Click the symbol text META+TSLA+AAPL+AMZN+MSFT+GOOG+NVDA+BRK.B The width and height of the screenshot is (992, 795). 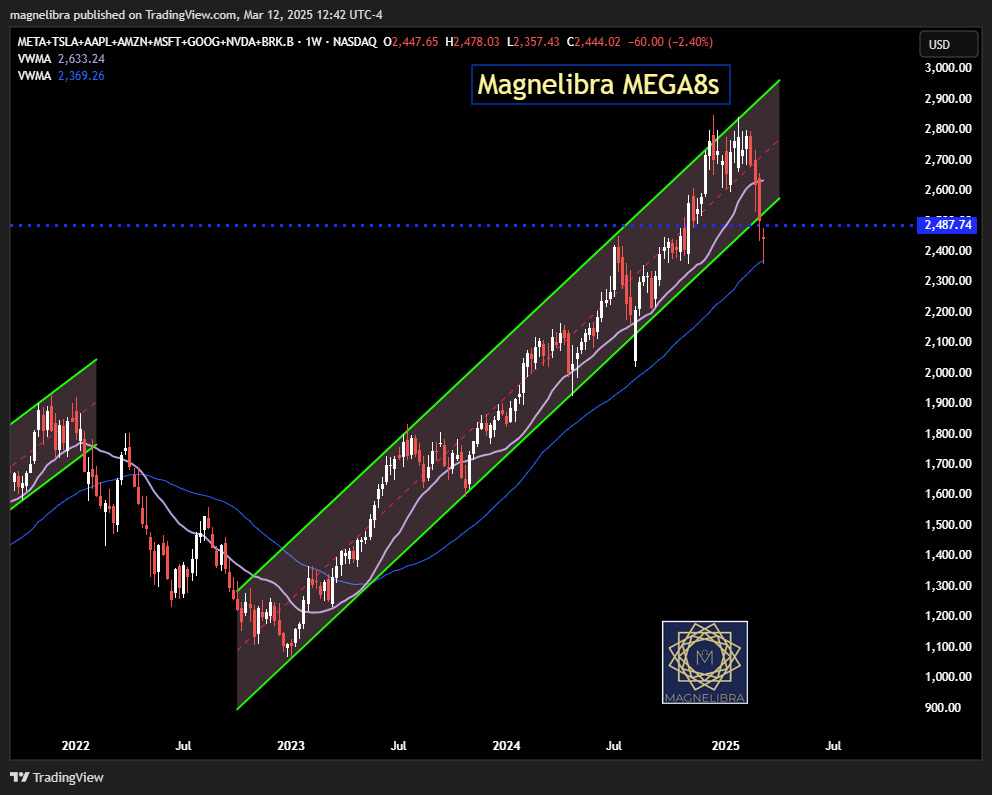point(156,42)
